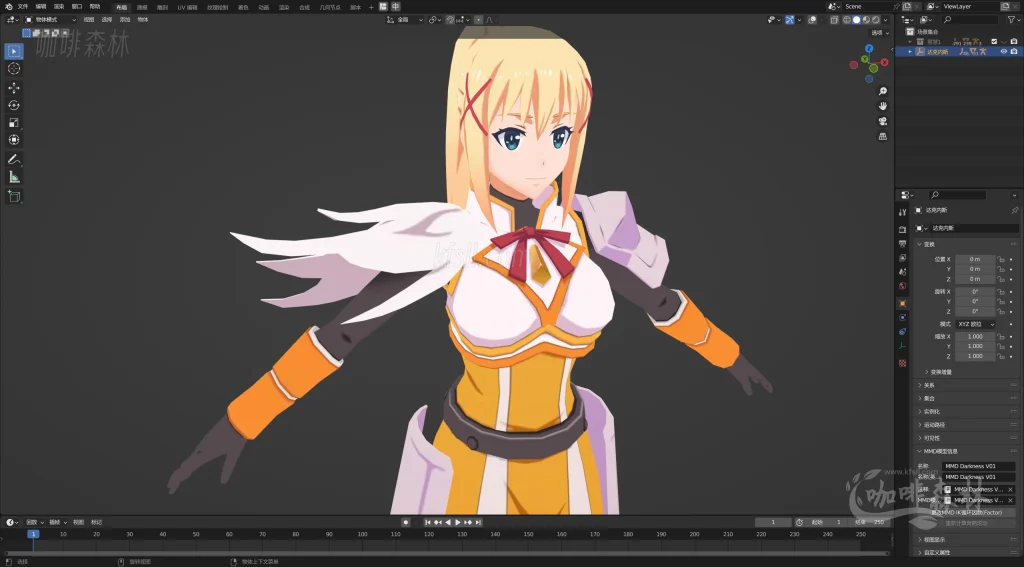Expand the selected armature in outliner
Screen dimensions: 1024x567
pos(910,52)
